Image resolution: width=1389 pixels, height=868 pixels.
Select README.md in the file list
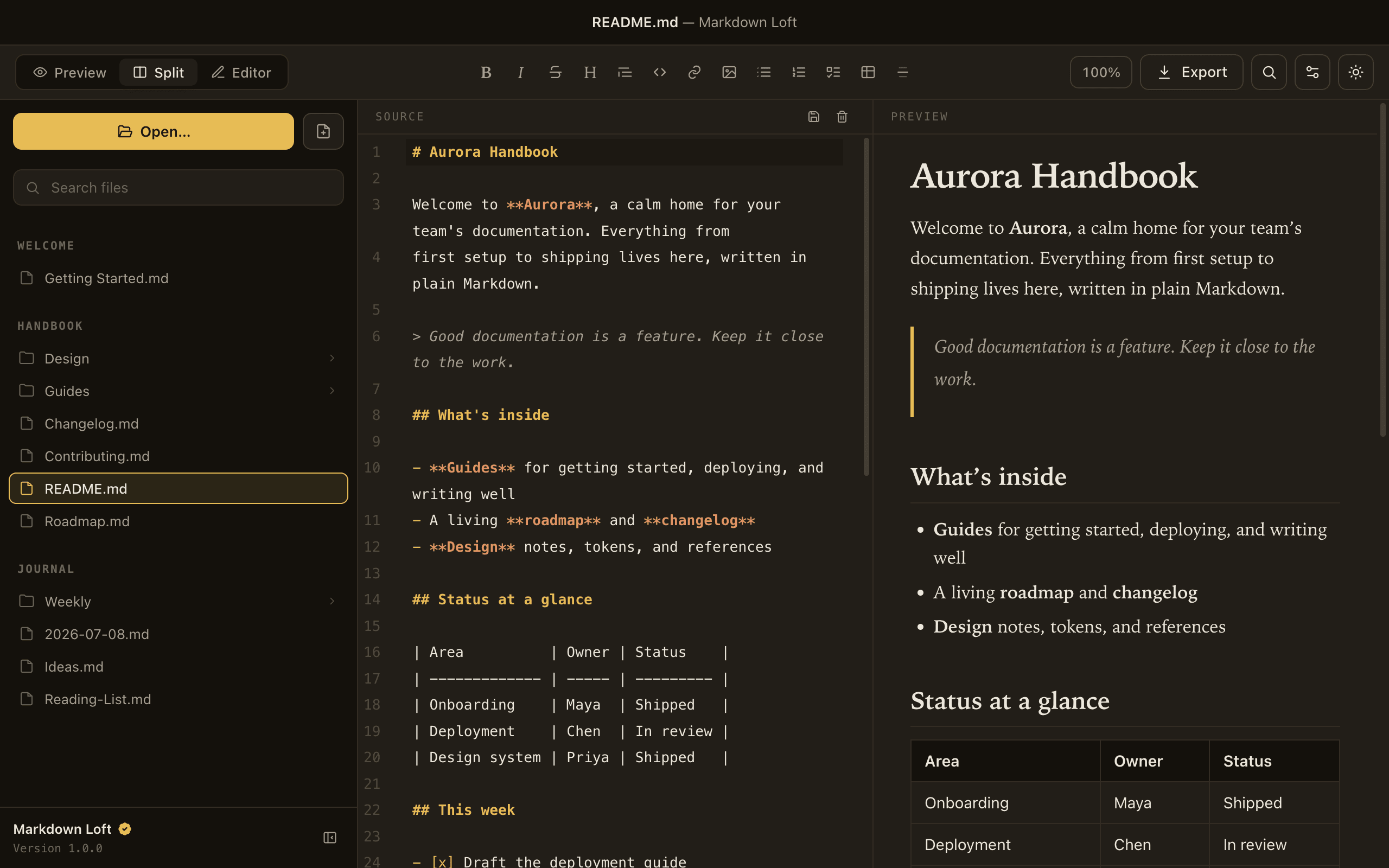point(179,489)
